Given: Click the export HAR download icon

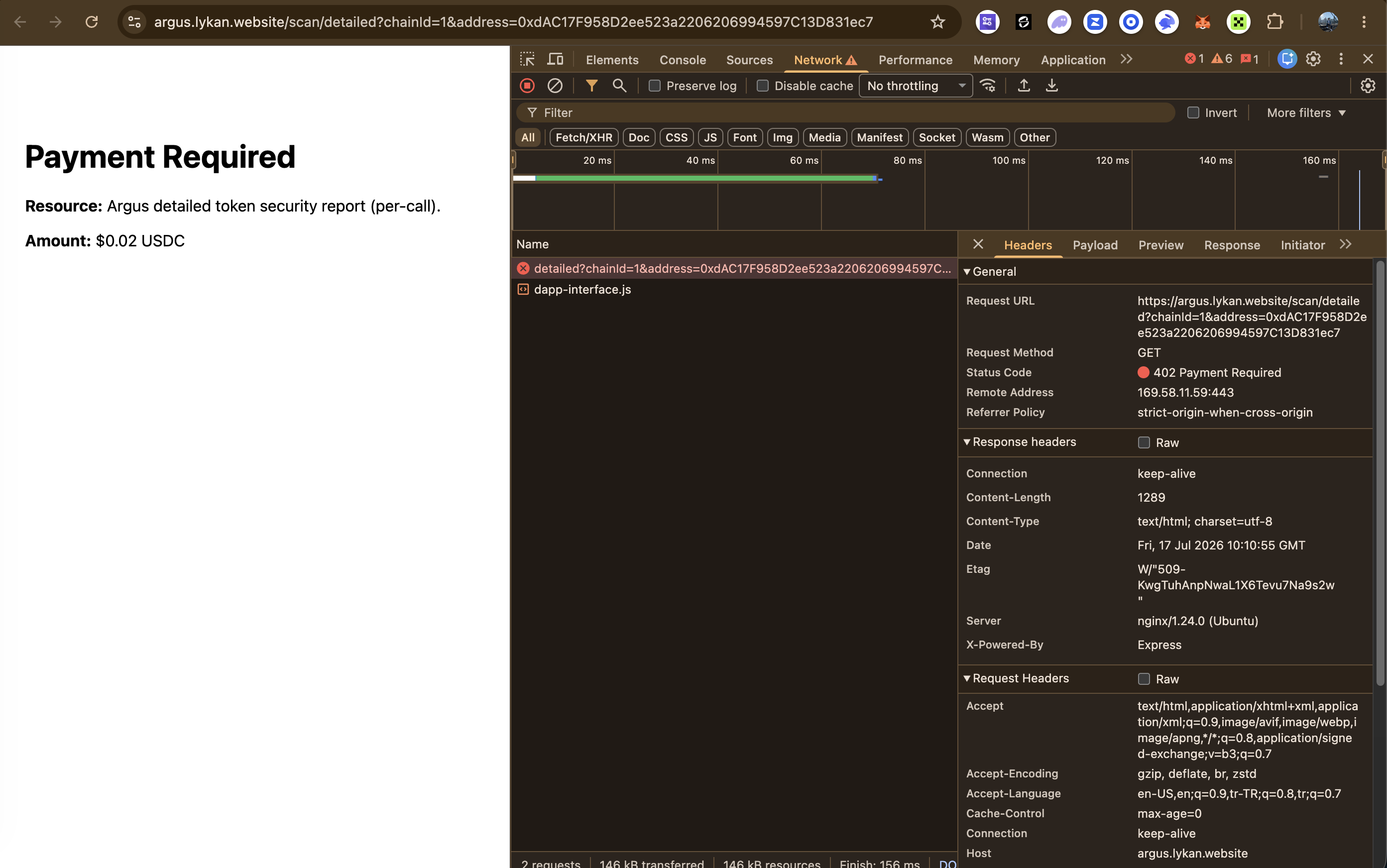Looking at the screenshot, I should (1052, 86).
